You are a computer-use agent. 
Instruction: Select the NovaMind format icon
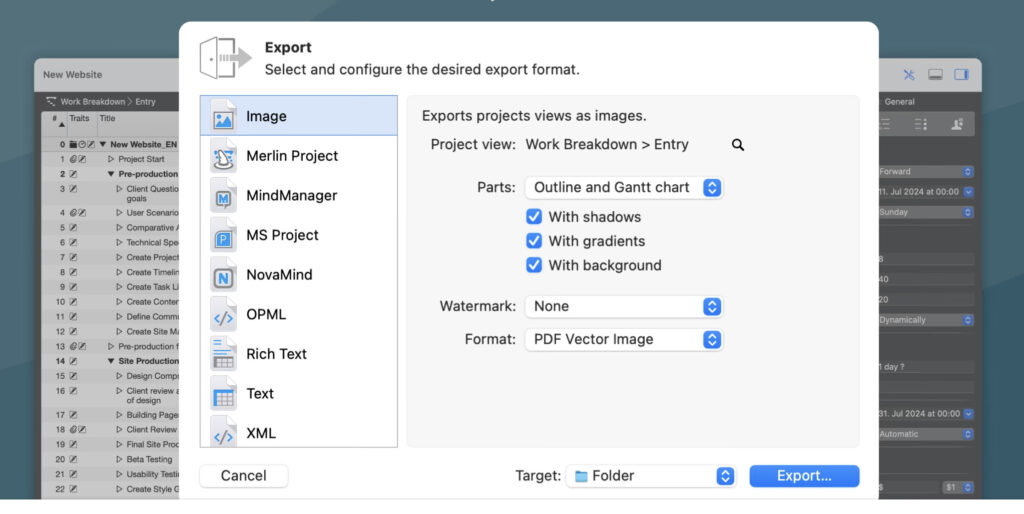coord(224,275)
